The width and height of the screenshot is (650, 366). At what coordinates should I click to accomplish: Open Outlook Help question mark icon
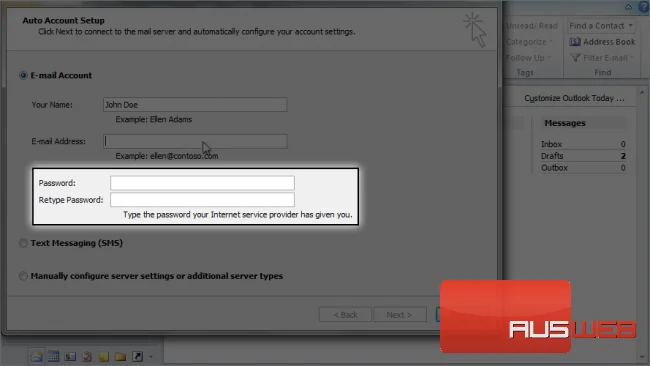click(644, 7)
